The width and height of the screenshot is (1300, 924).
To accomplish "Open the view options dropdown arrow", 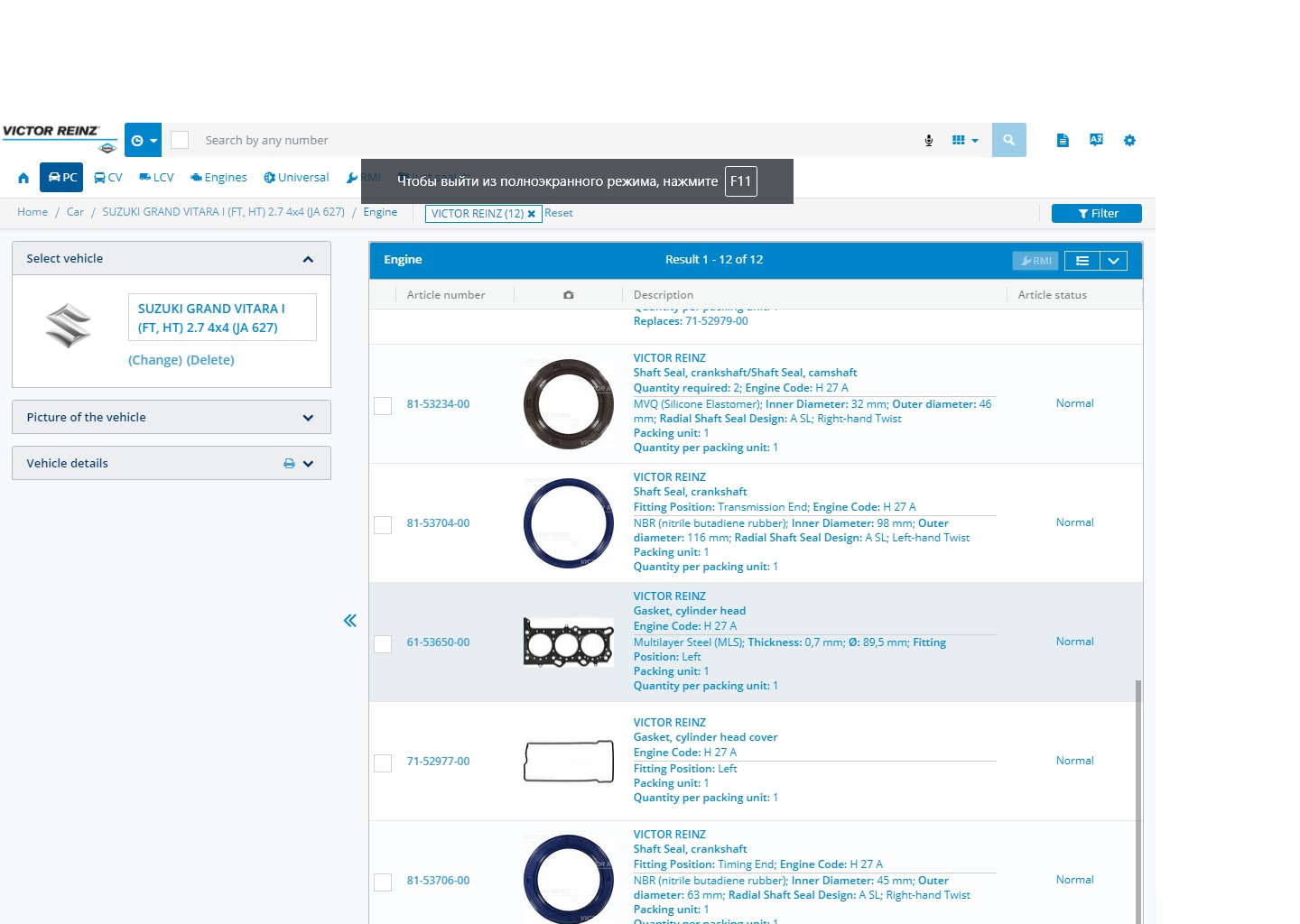I will tap(1113, 261).
